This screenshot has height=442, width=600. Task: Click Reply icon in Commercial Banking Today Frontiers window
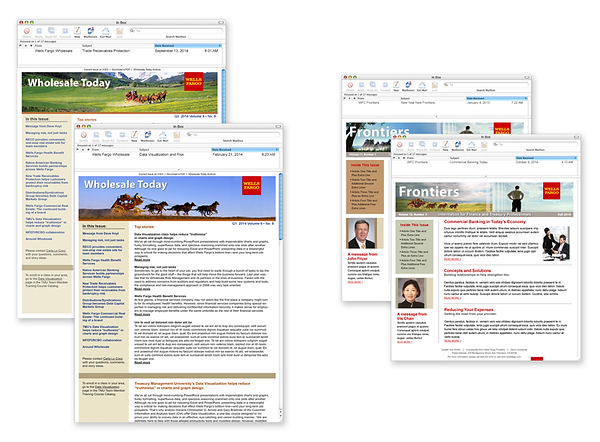pyautogui.click(x=411, y=145)
